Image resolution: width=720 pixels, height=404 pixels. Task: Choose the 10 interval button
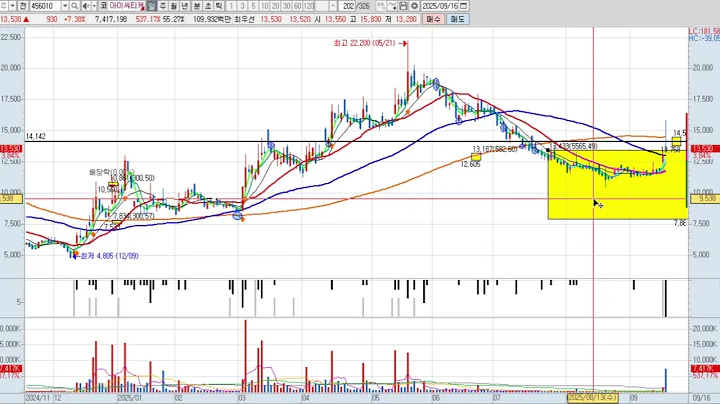coord(264,6)
